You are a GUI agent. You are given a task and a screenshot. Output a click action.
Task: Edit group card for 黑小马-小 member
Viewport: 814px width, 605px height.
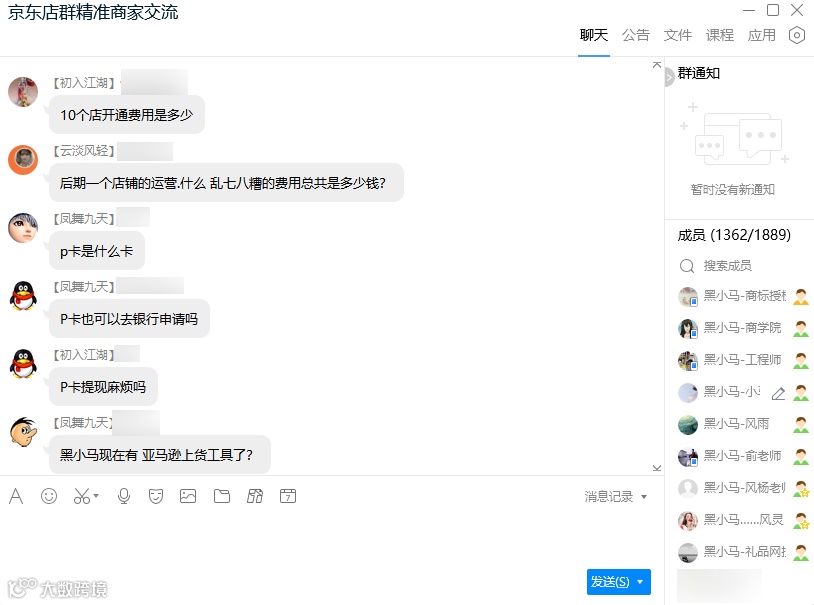tap(778, 394)
